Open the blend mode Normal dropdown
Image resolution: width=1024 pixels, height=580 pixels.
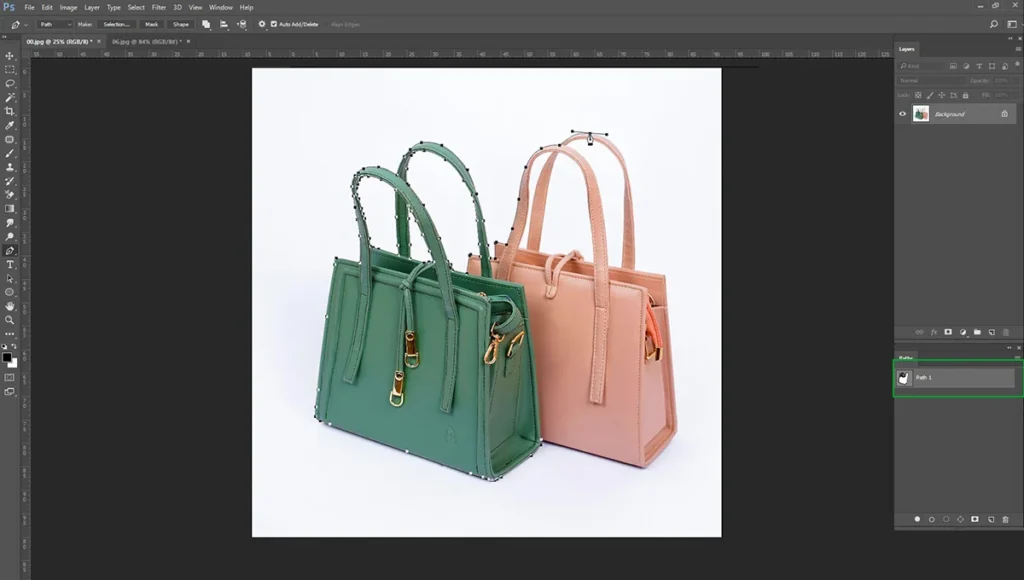pyautogui.click(x=931, y=80)
